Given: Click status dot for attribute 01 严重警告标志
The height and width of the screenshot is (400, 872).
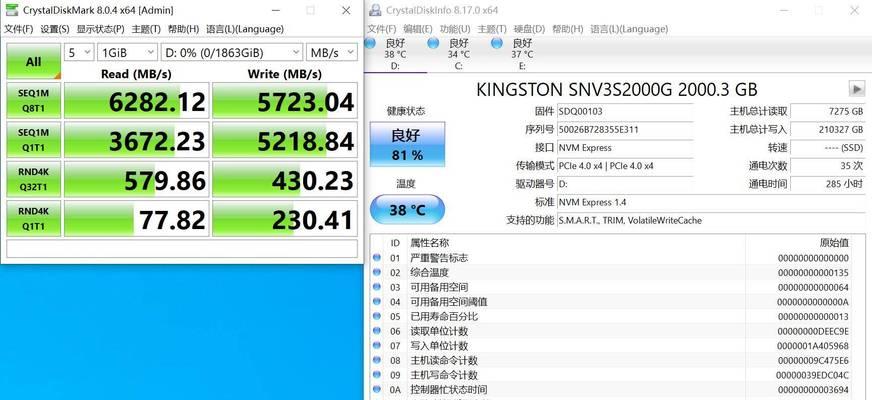Looking at the screenshot, I should click(376, 258).
